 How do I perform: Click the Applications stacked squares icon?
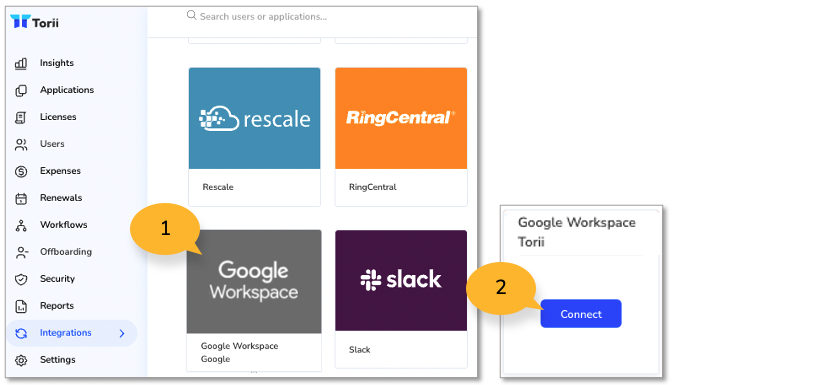click(x=21, y=91)
